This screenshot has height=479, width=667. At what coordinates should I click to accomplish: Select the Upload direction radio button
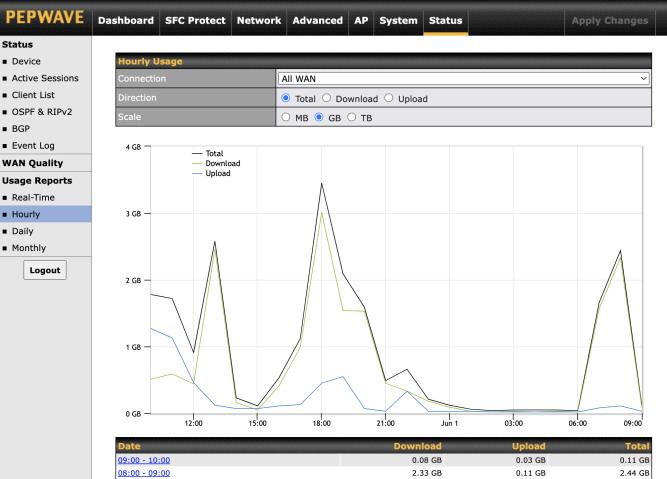click(389, 98)
